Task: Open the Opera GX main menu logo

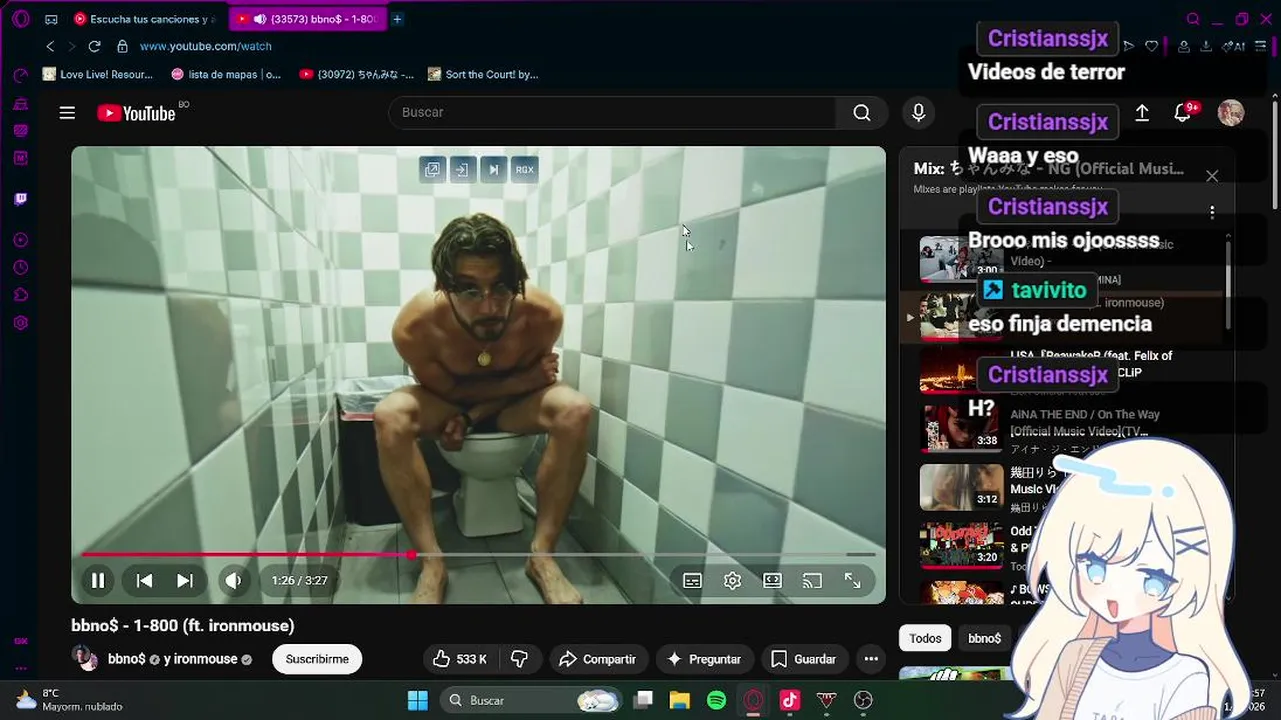Action: (20, 19)
